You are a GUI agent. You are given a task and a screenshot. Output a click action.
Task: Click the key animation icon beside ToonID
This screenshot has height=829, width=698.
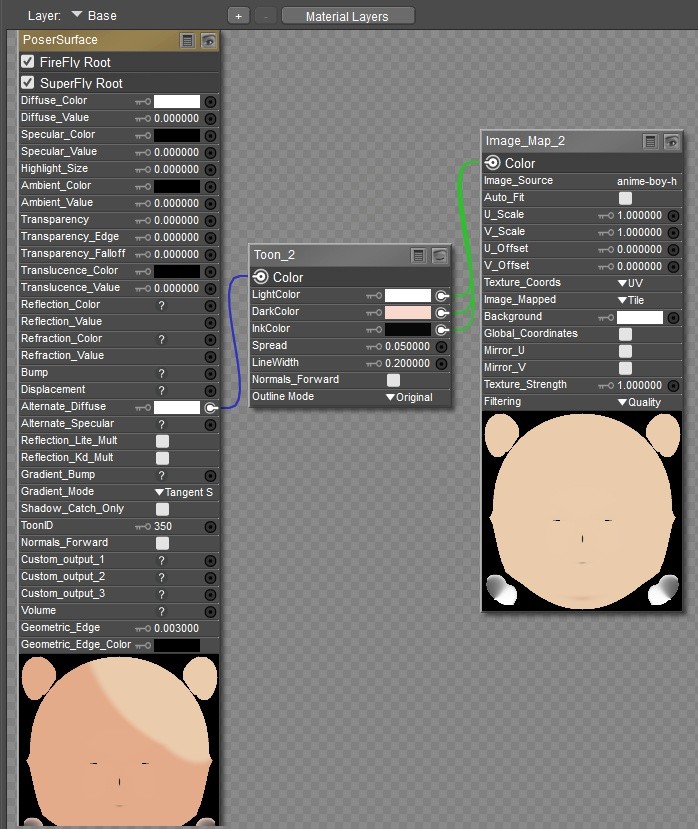click(x=144, y=527)
